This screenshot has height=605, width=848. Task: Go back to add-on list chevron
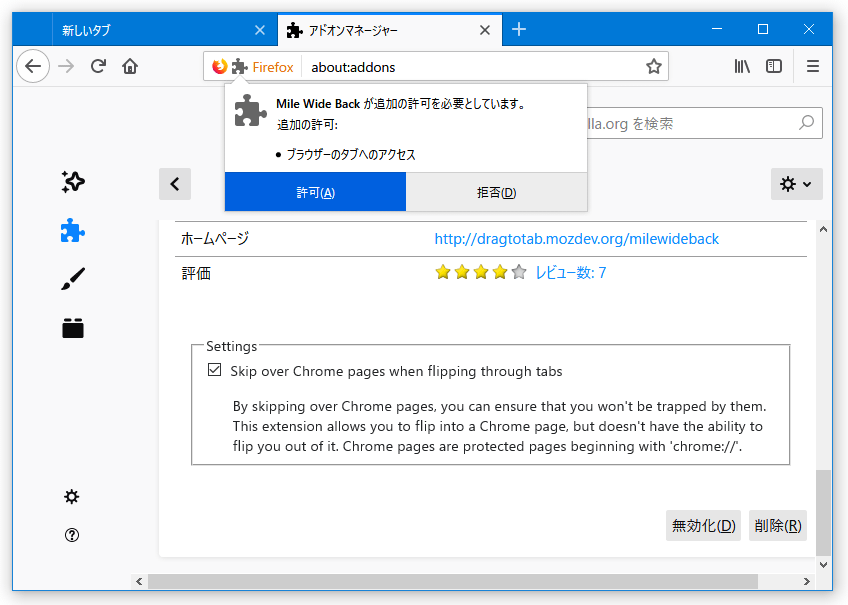tap(175, 184)
